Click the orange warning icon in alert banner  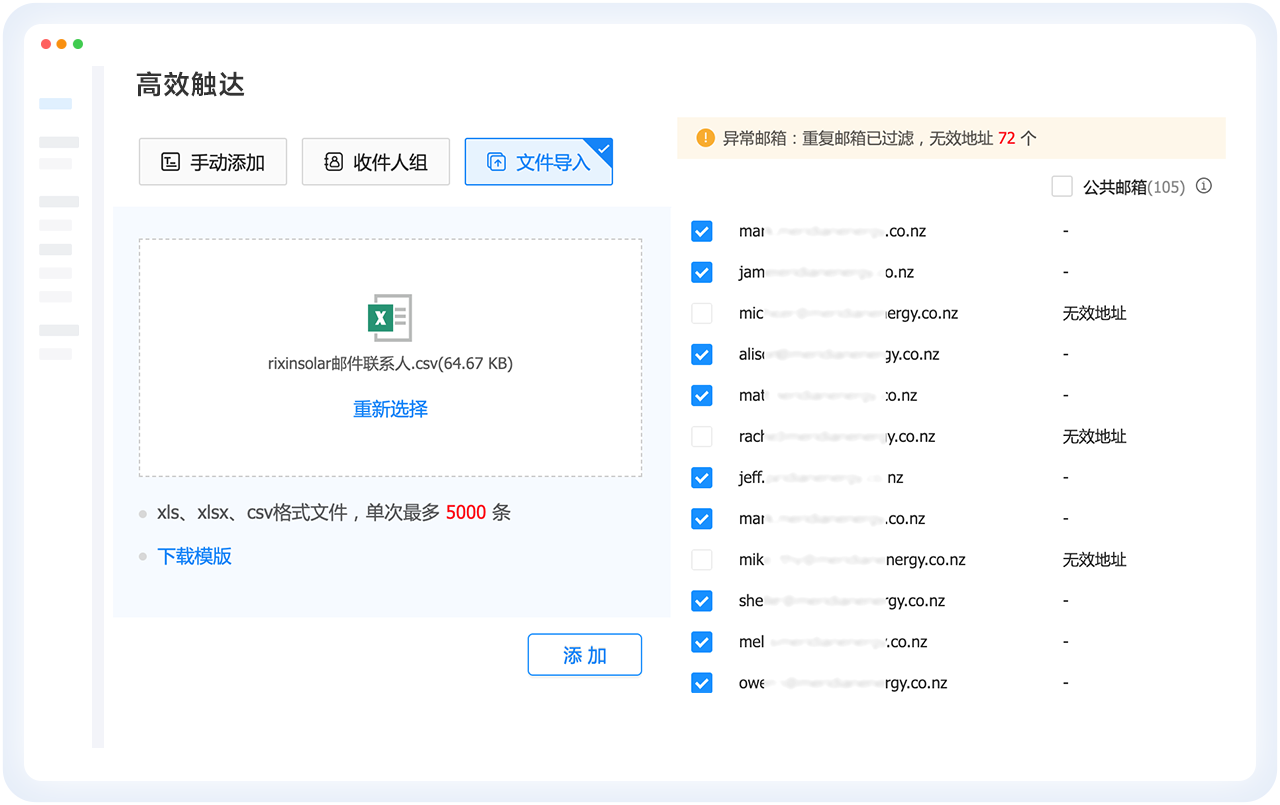tap(706, 138)
